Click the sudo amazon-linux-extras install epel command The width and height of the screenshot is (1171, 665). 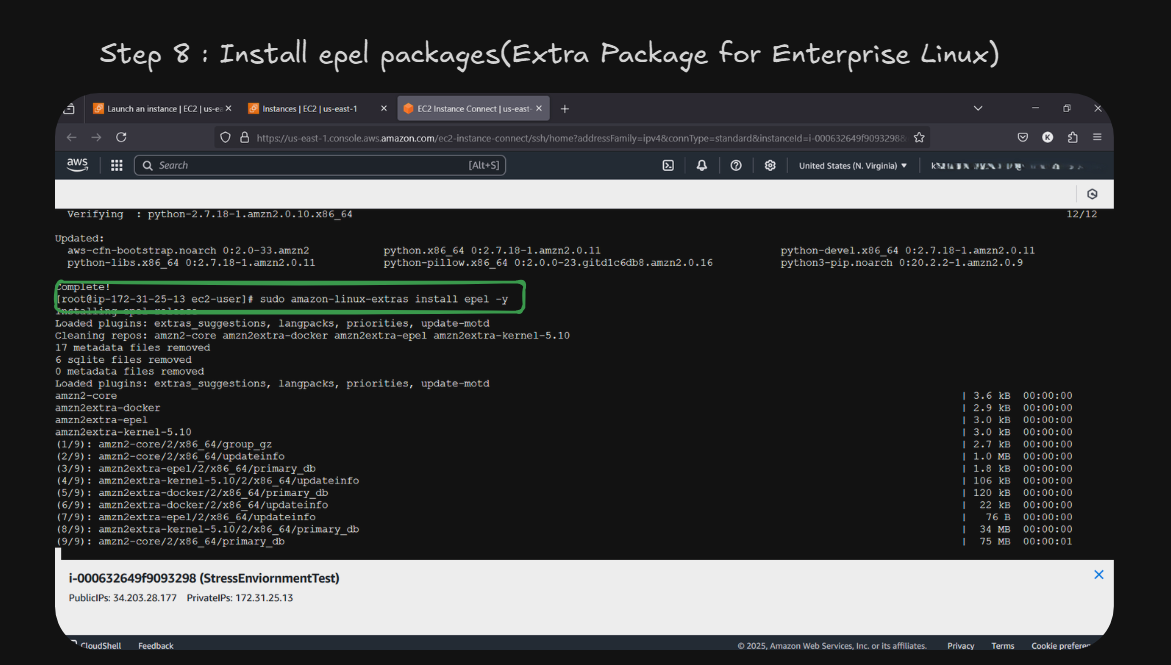384,299
